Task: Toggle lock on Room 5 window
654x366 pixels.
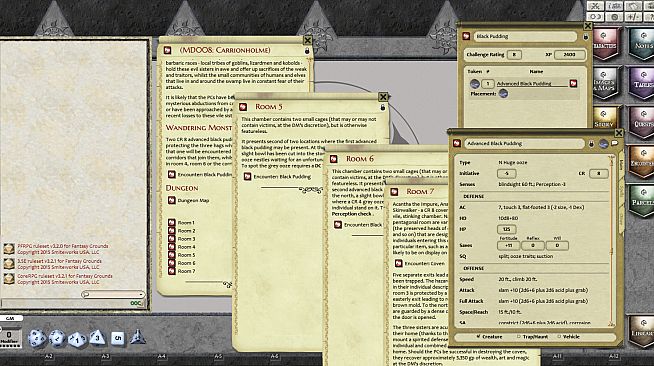Action: coord(382,107)
